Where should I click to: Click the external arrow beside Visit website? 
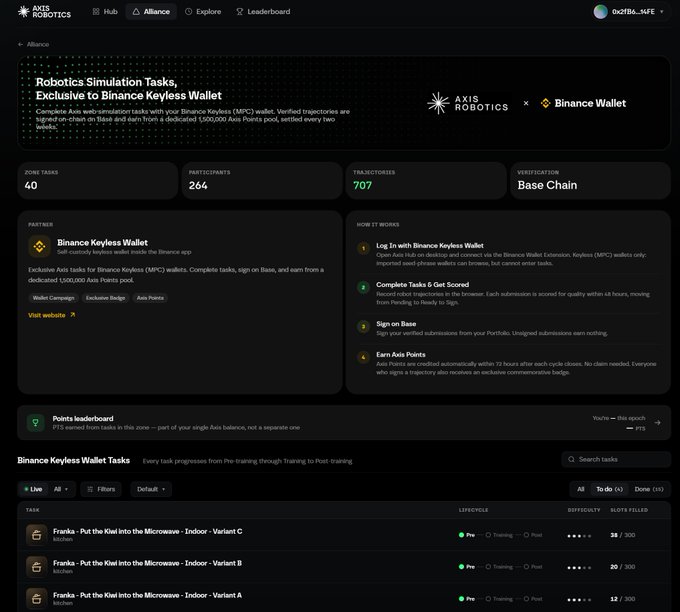[72, 315]
